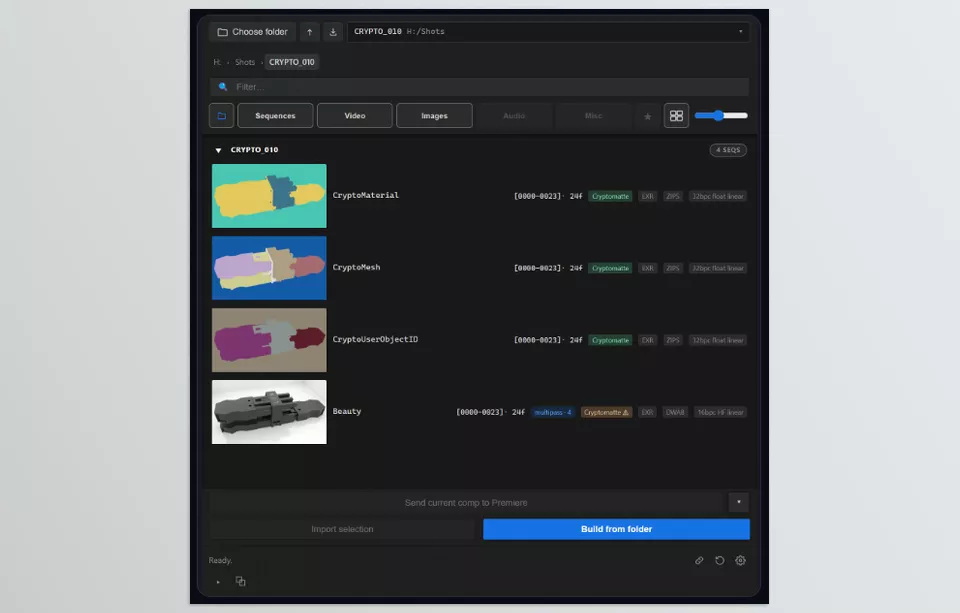The width and height of the screenshot is (960, 613).
Task: Toggle the Sequences filter
Action: pos(276,116)
